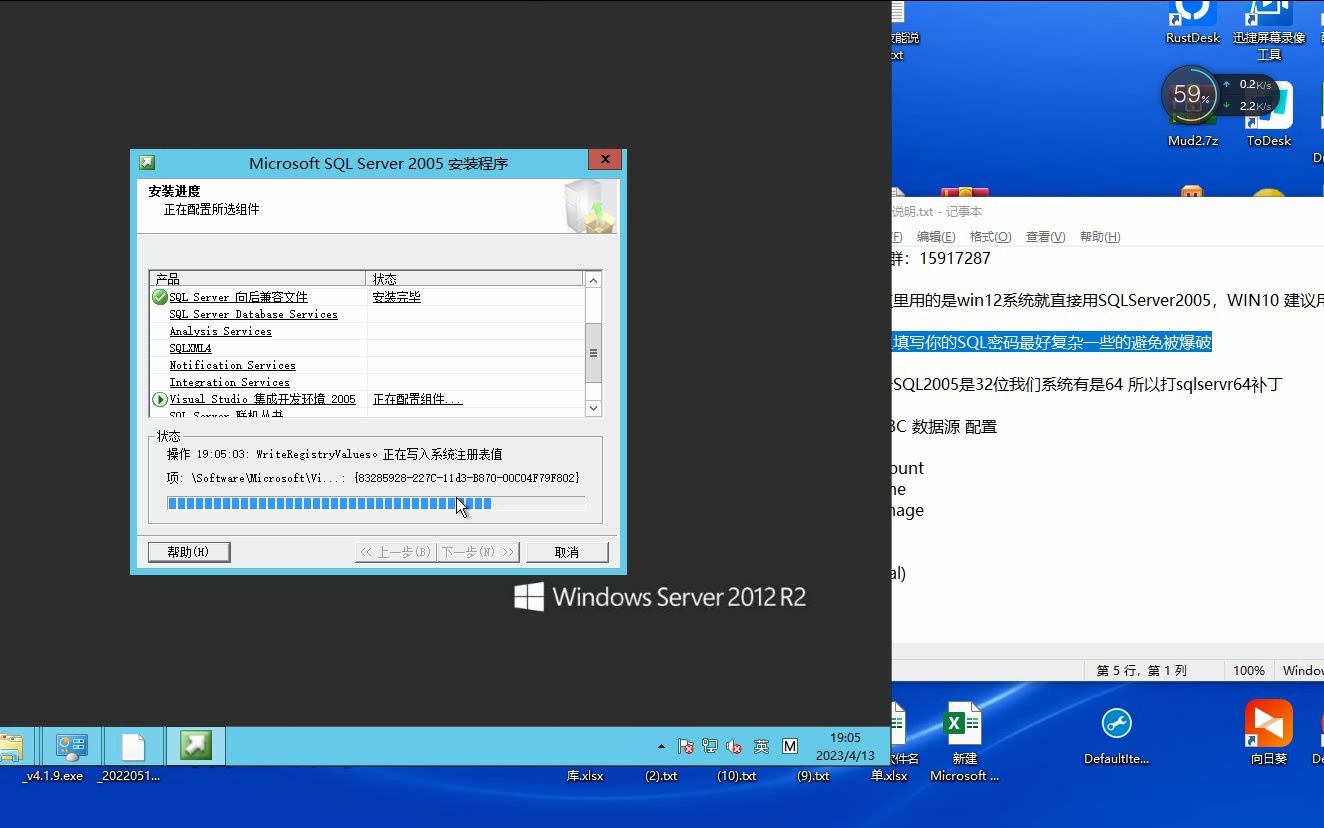The height and width of the screenshot is (828, 1324).
Task: Click the green in-progress arrow icon beside Visual Studio
Action: point(160,399)
